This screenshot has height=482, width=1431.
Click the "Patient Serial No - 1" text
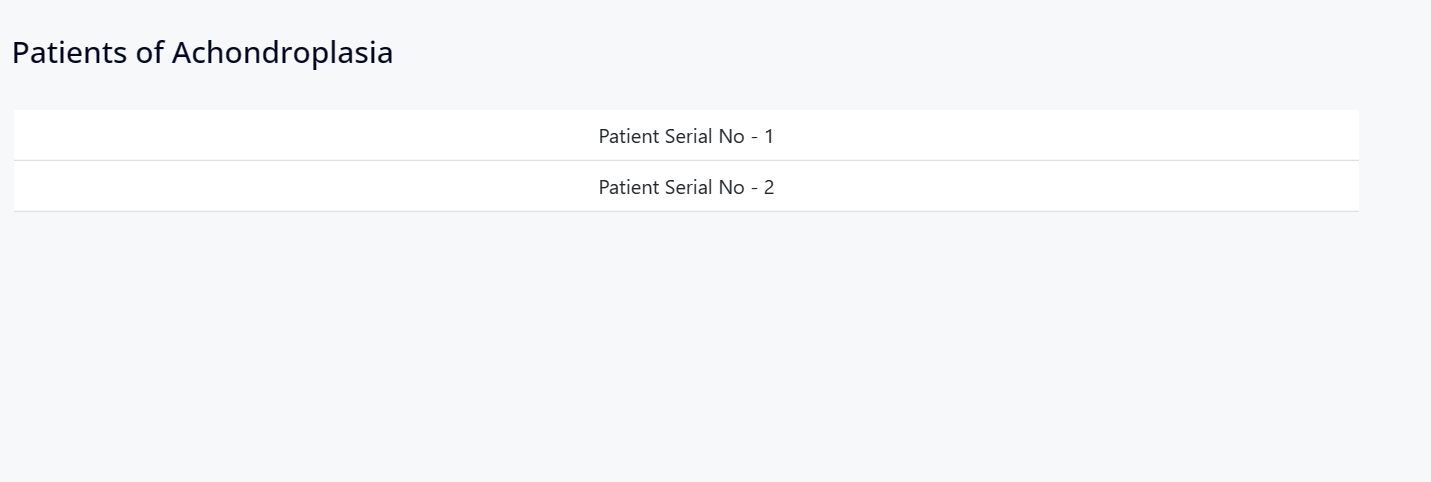click(x=686, y=136)
